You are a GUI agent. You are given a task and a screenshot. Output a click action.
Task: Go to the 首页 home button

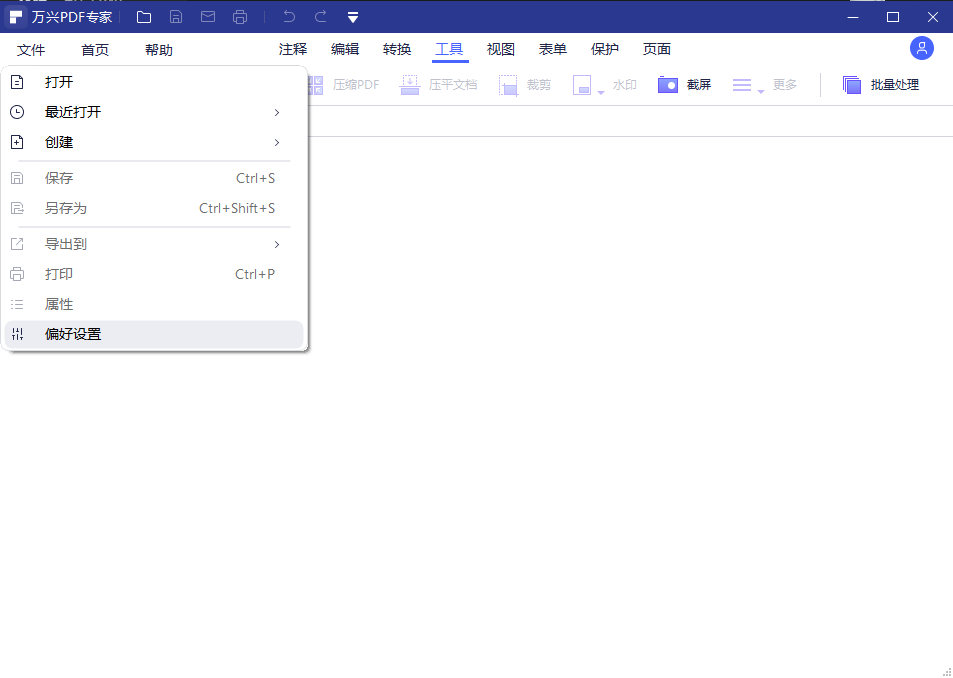(95, 50)
